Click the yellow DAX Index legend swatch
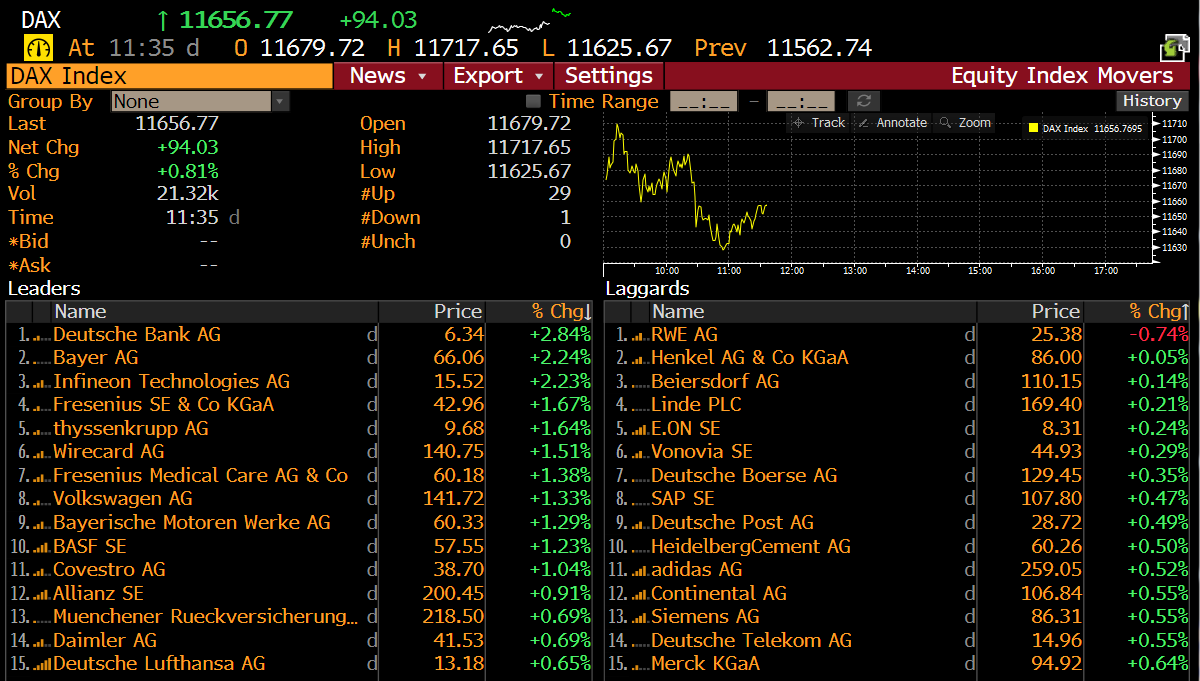Viewport: 1200px width, 681px height. pos(1033,128)
